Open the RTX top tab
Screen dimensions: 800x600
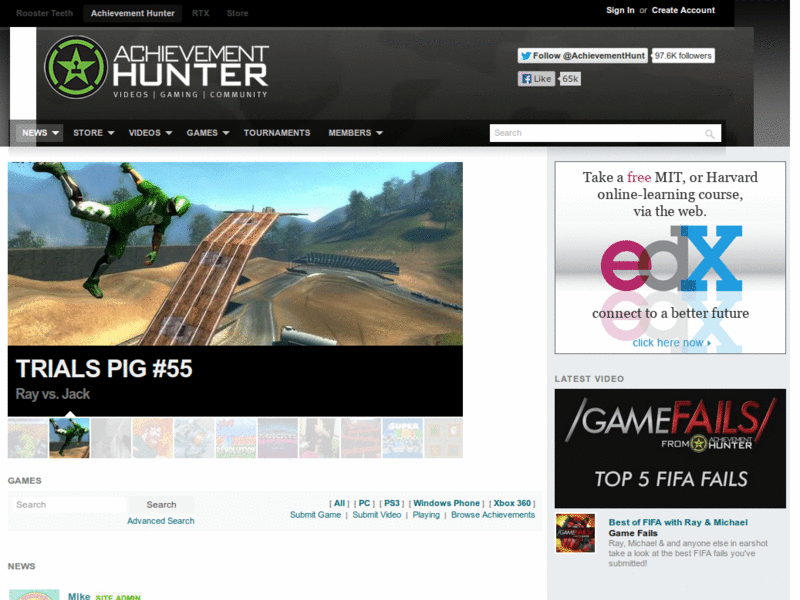pyautogui.click(x=201, y=13)
